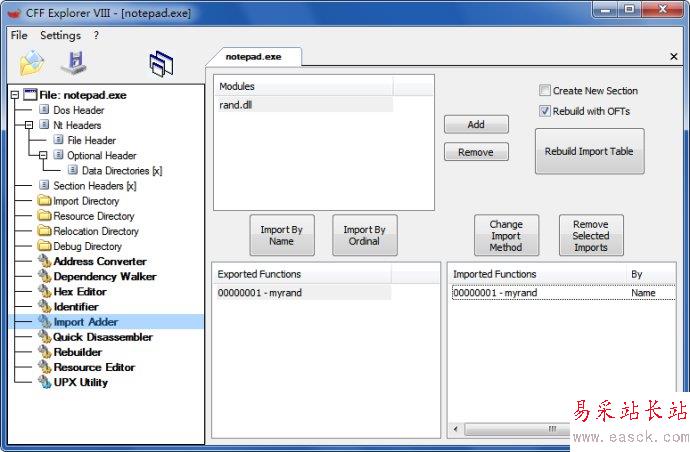Click the Open file folder toolbar icon
The image size is (690, 452).
pyautogui.click(x=31, y=62)
